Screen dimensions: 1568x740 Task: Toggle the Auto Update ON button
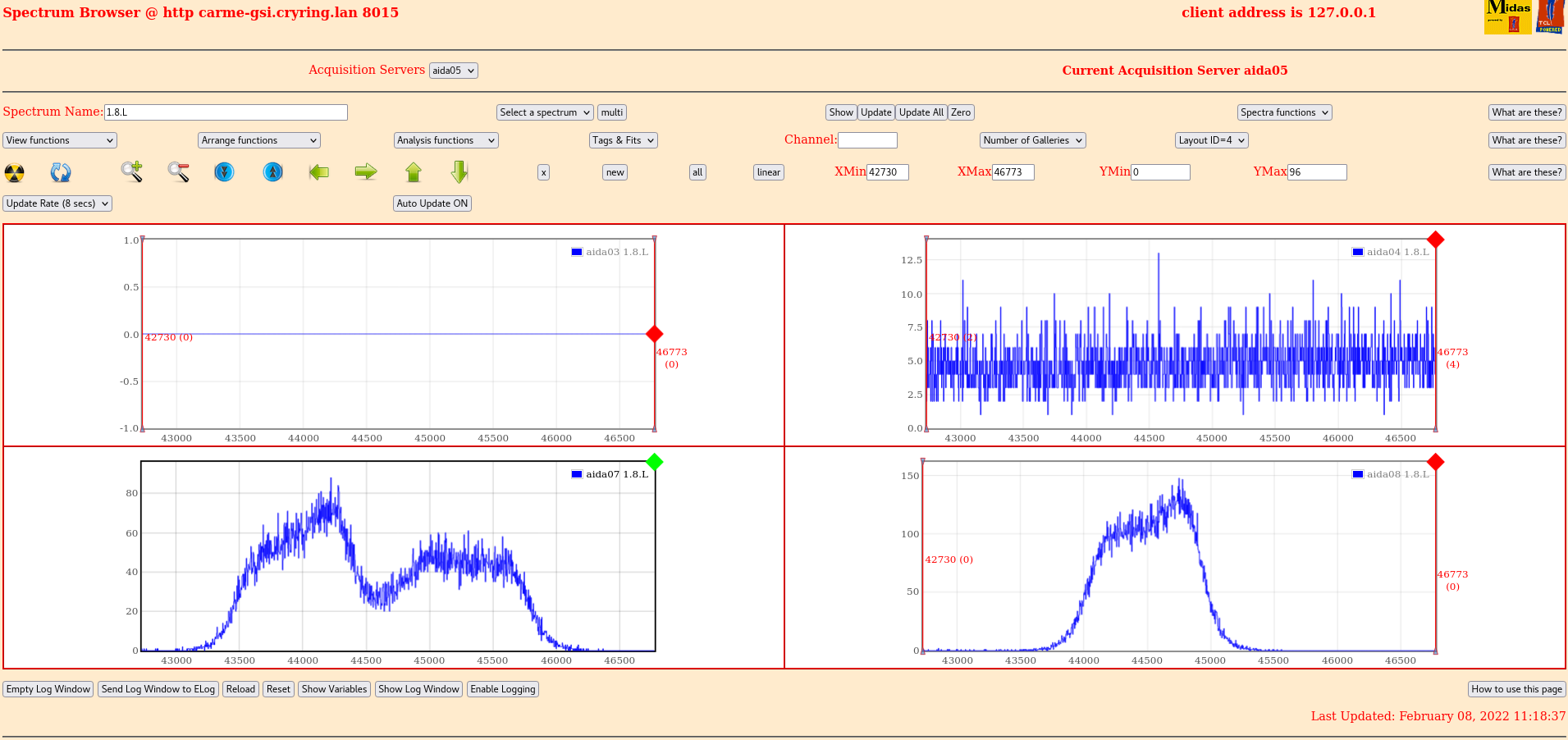coord(432,203)
